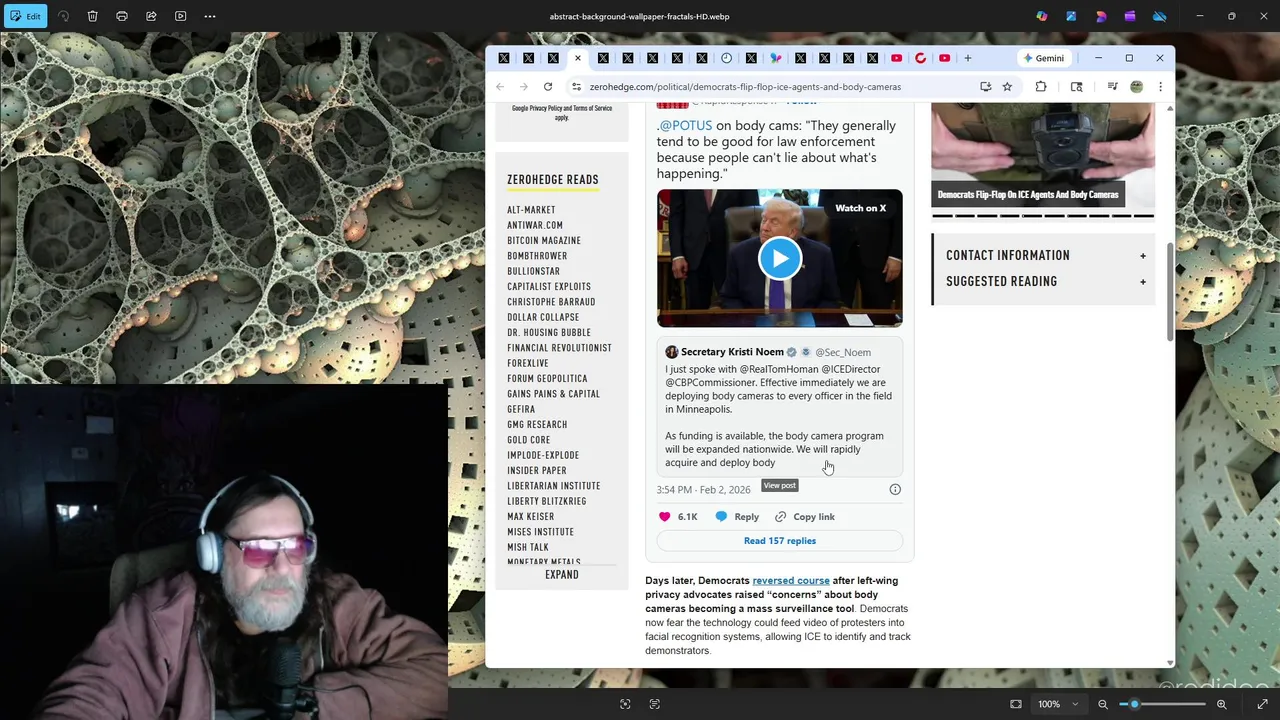Delete the image with the trash icon
This screenshot has width=1280, height=720.
[x=93, y=16]
